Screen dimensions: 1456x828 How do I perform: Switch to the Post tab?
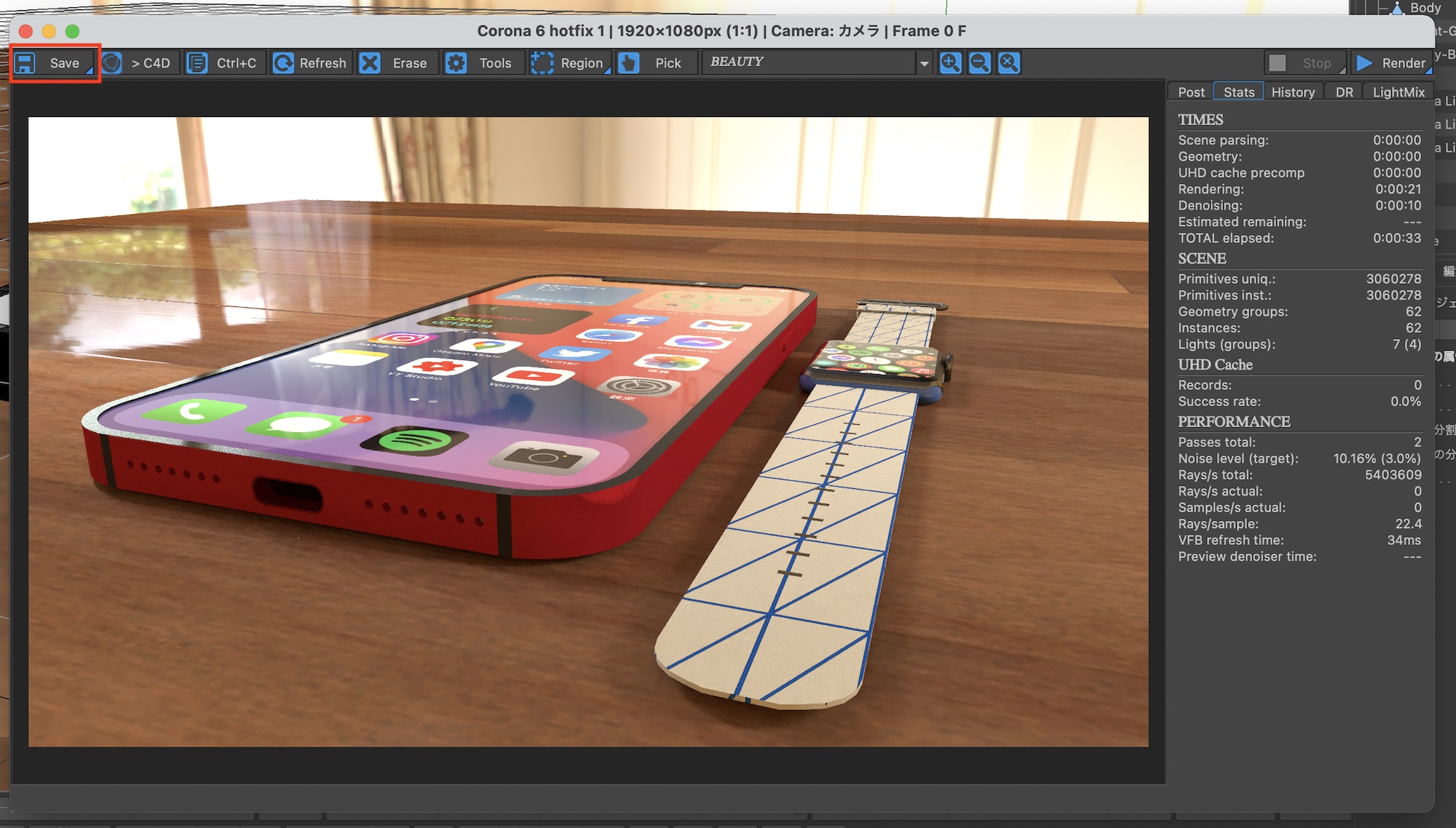(1191, 92)
